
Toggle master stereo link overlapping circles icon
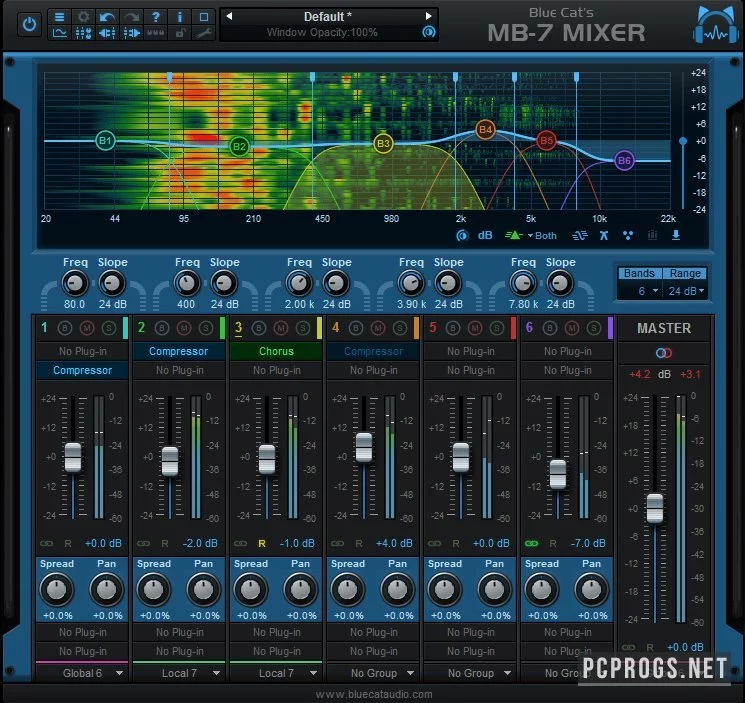pyautogui.click(x=664, y=353)
